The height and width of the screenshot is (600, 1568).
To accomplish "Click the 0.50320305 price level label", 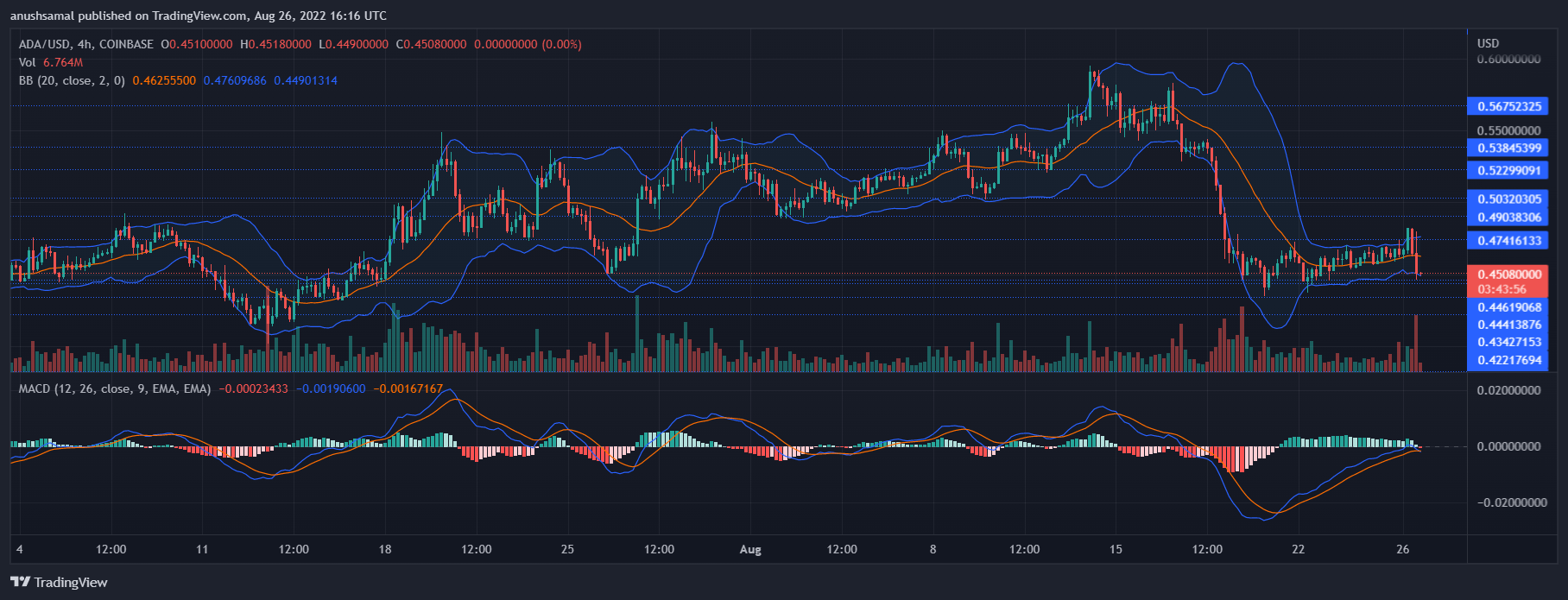I will click(x=1508, y=199).
